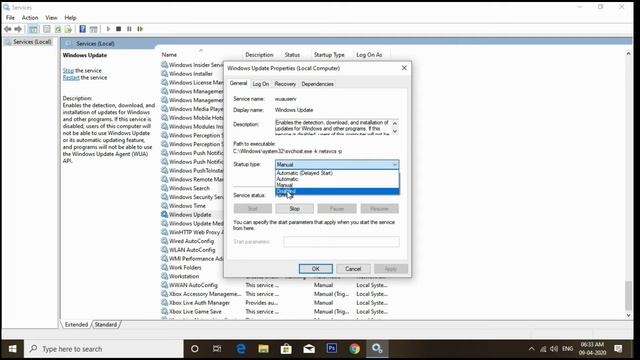
Task: Click the Pause Service icon in toolbar
Action: pyautogui.click(x=129, y=29)
